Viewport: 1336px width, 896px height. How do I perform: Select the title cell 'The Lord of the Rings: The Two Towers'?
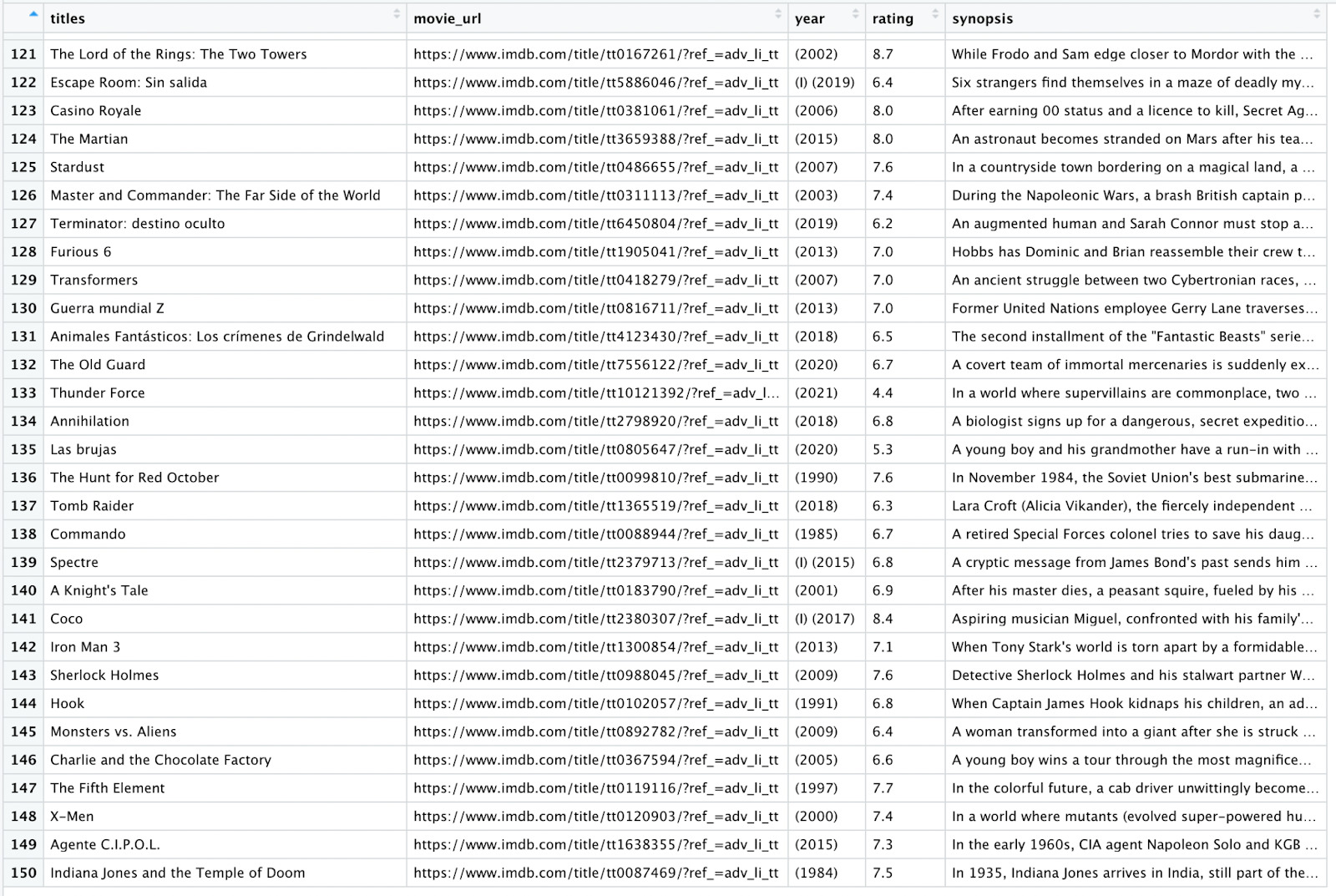tap(225, 54)
